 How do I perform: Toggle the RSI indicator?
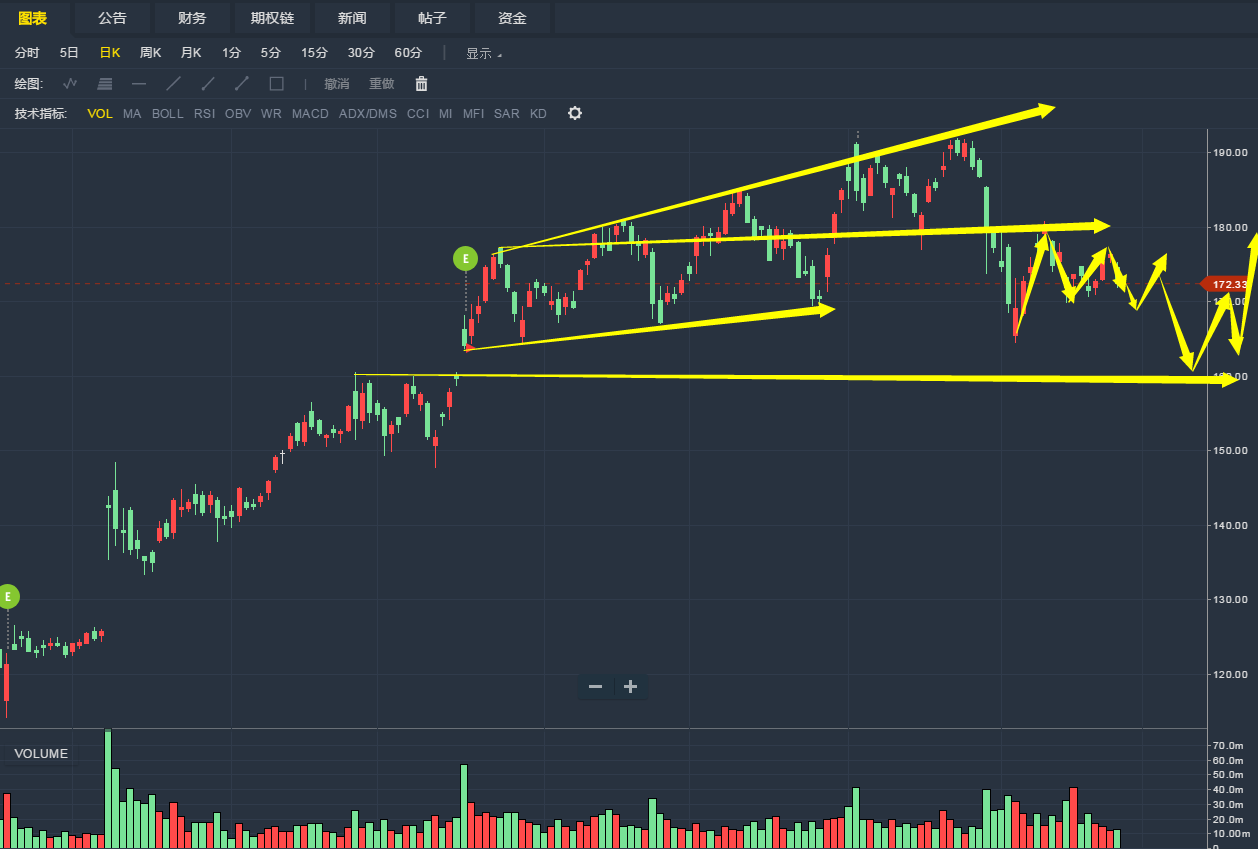pyautogui.click(x=204, y=114)
